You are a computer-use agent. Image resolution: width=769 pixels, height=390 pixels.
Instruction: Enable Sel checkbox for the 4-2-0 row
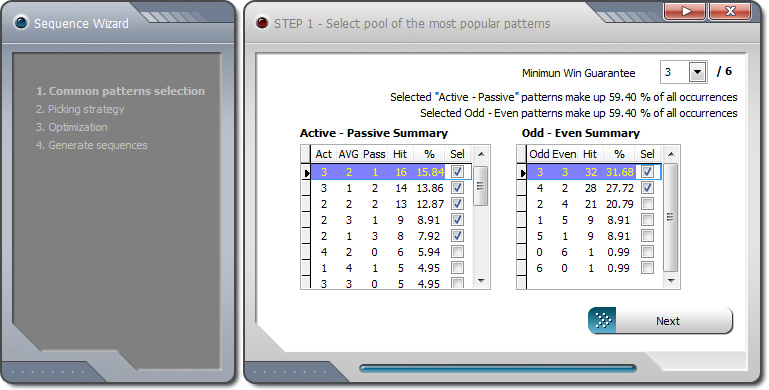(457, 252)
